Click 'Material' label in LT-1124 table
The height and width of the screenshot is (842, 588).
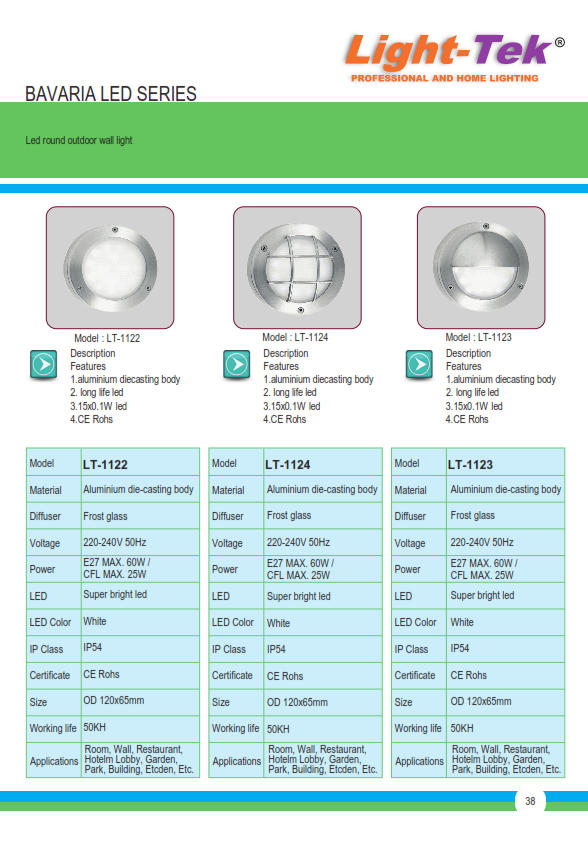coord(228,490)
